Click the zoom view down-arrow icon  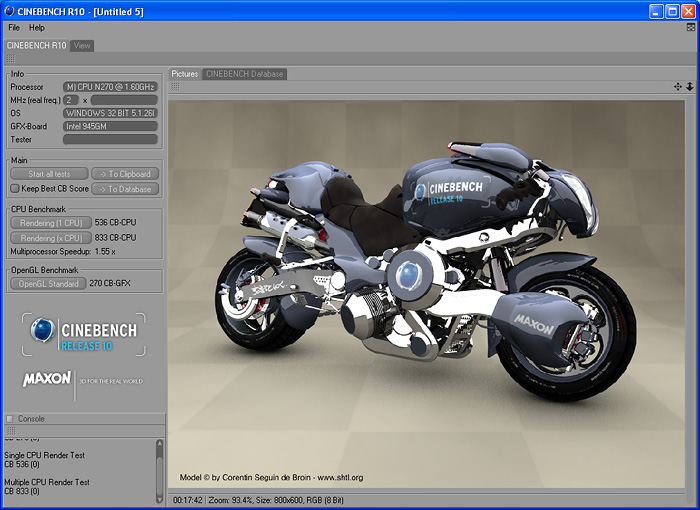click(690, 87)
